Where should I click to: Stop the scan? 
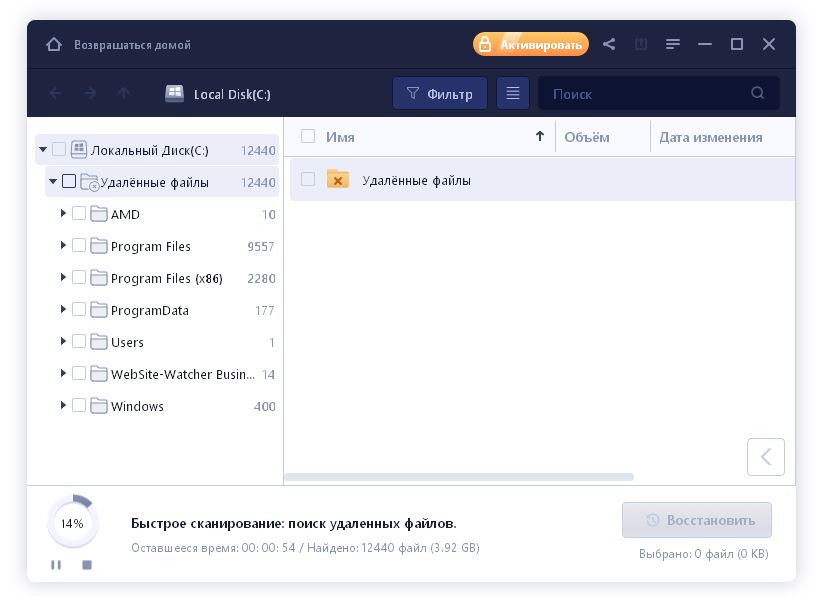tap(87, 565)
